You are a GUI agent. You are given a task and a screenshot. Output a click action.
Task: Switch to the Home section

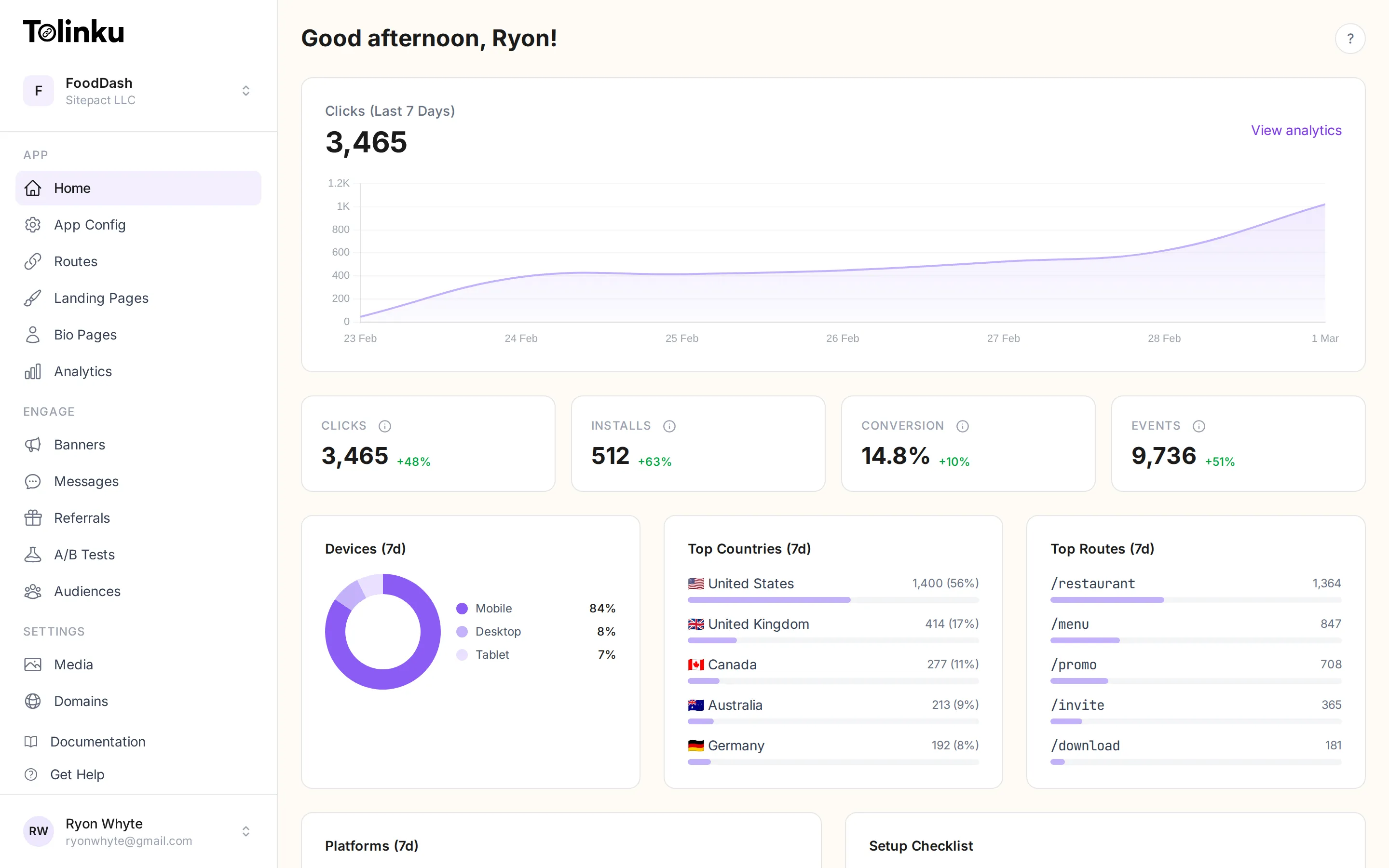click(x=72, y=188)
